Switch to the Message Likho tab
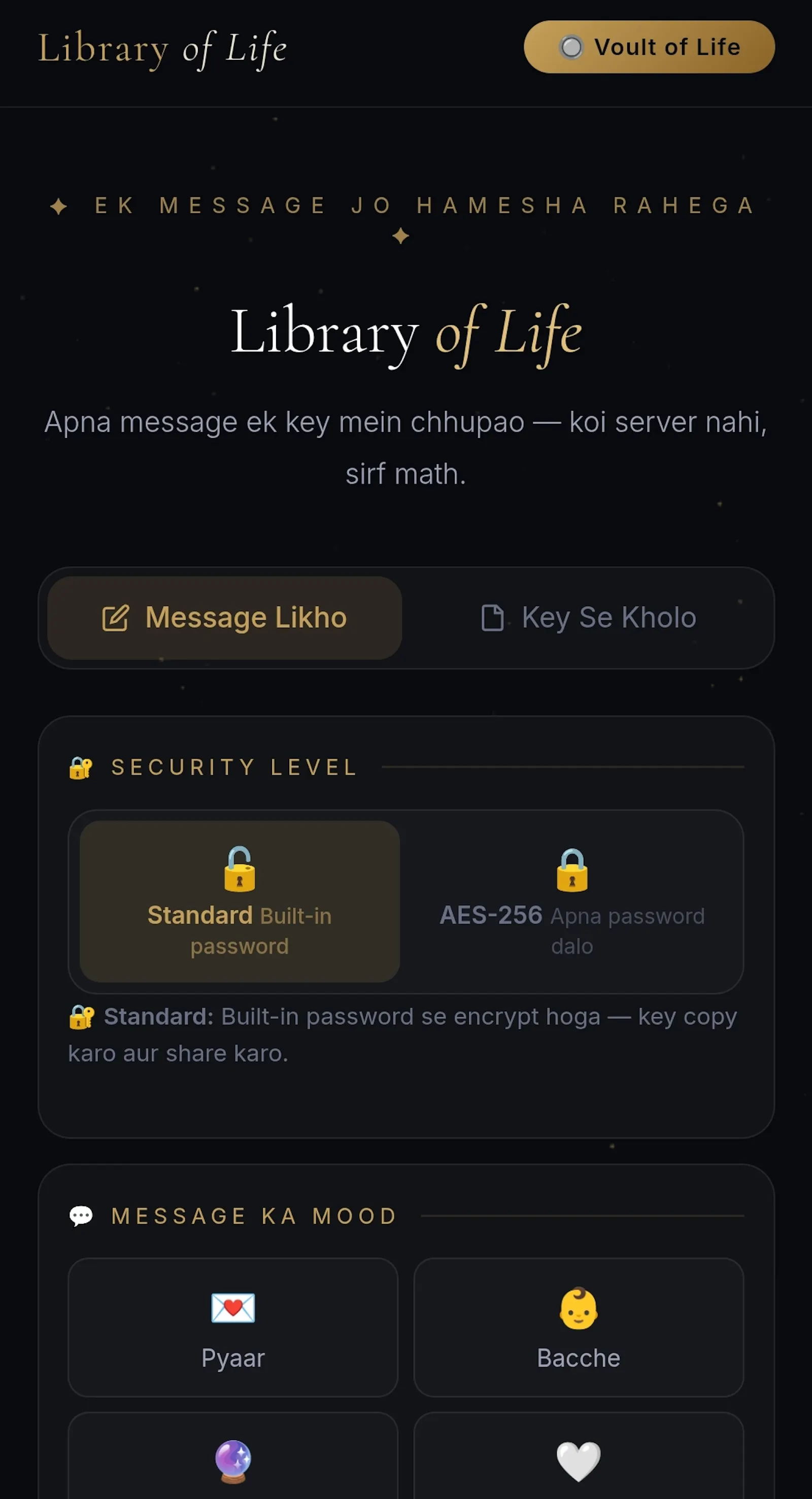 tap(224, 617)
